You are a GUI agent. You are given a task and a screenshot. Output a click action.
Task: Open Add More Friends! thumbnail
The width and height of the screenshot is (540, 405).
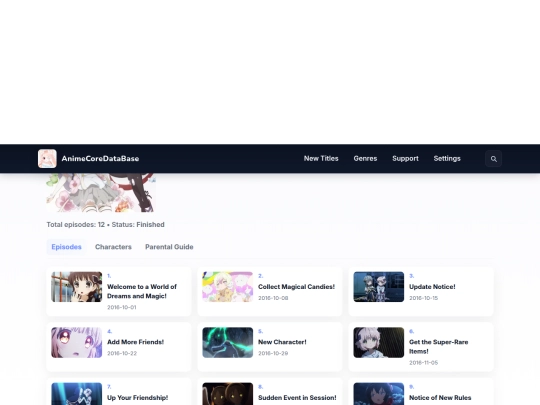(76, 342)
